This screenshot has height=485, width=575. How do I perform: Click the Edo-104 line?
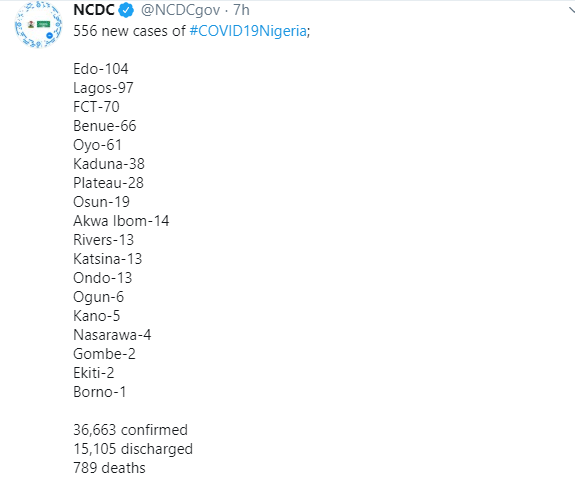(101, 69)
